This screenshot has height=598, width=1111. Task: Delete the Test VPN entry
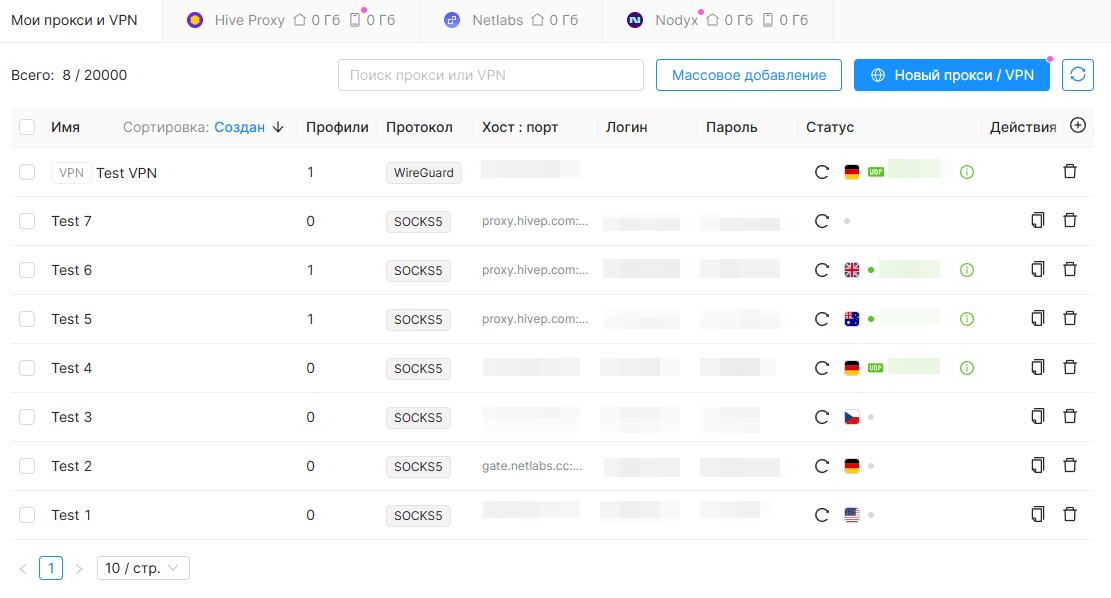pos(1070,171)
